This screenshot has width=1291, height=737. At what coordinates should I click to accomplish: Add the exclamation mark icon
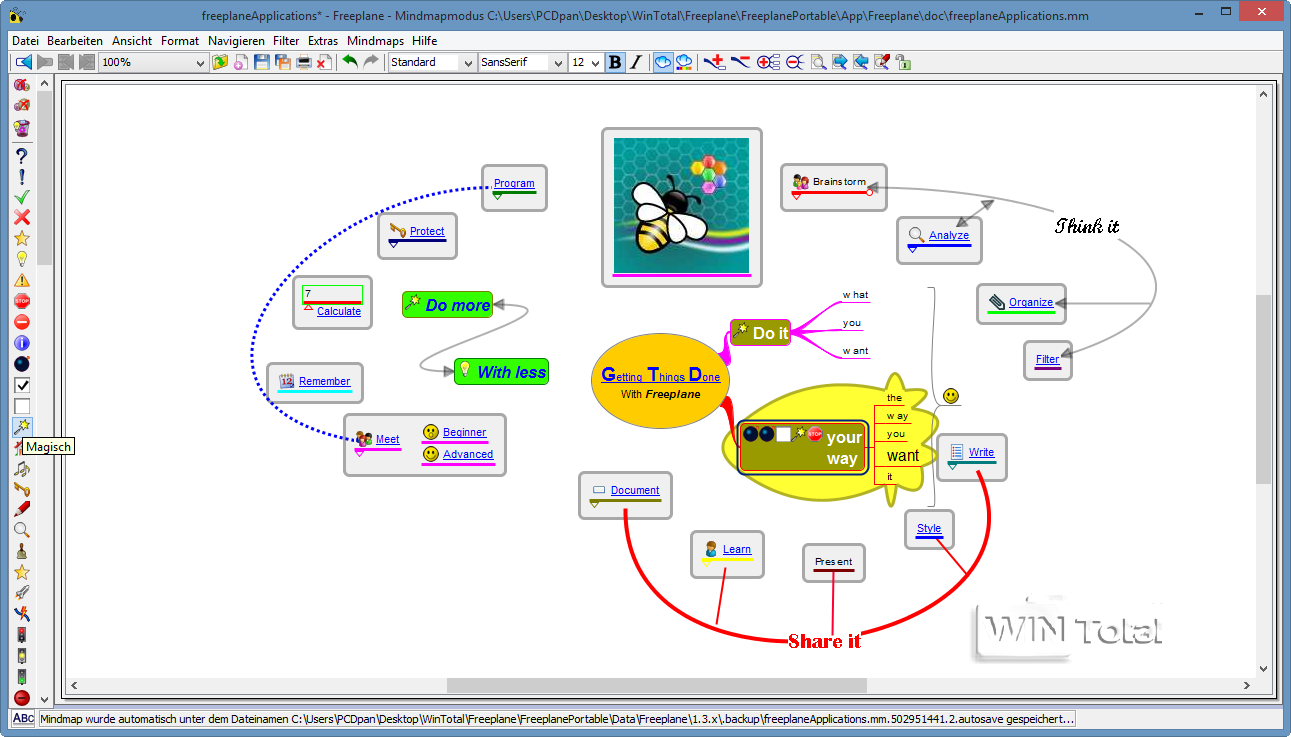click(x=21, y=177)
